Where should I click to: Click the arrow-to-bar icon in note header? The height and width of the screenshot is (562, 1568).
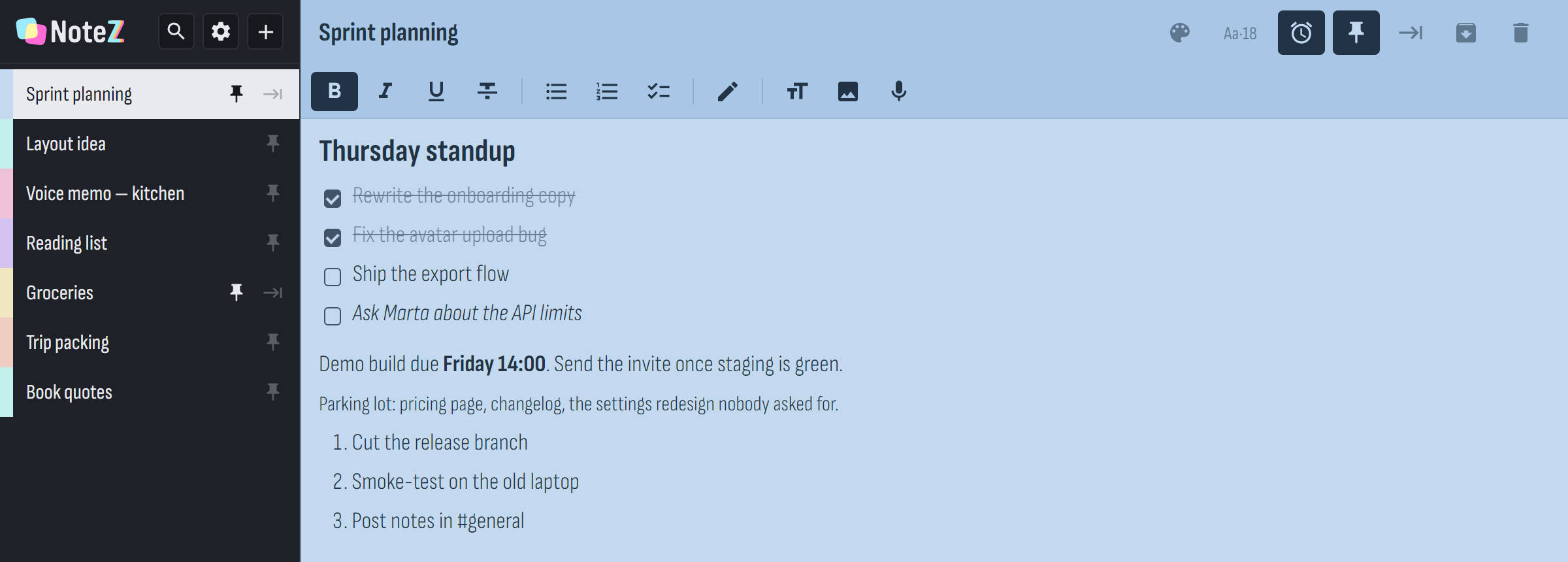pos(1411,33)
